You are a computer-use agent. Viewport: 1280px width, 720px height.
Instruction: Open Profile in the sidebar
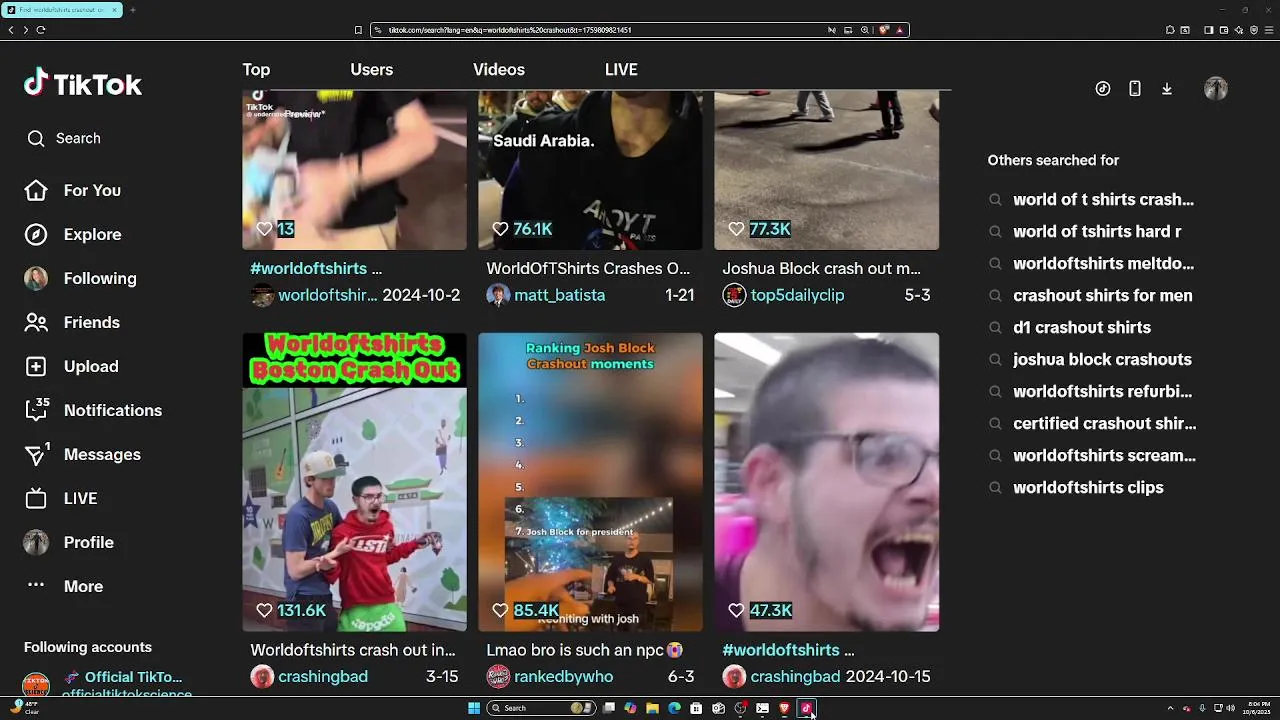coord(68,542)
